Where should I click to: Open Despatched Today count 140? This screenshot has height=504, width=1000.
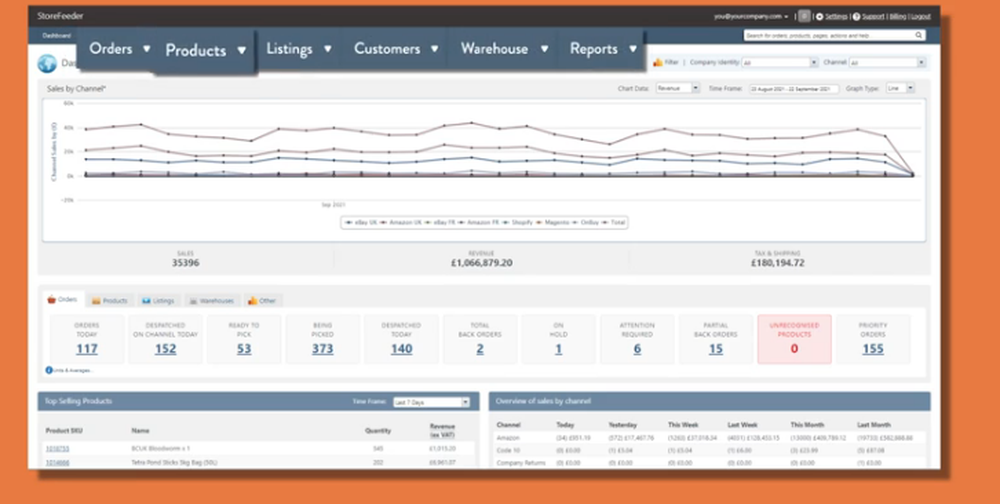401,349
